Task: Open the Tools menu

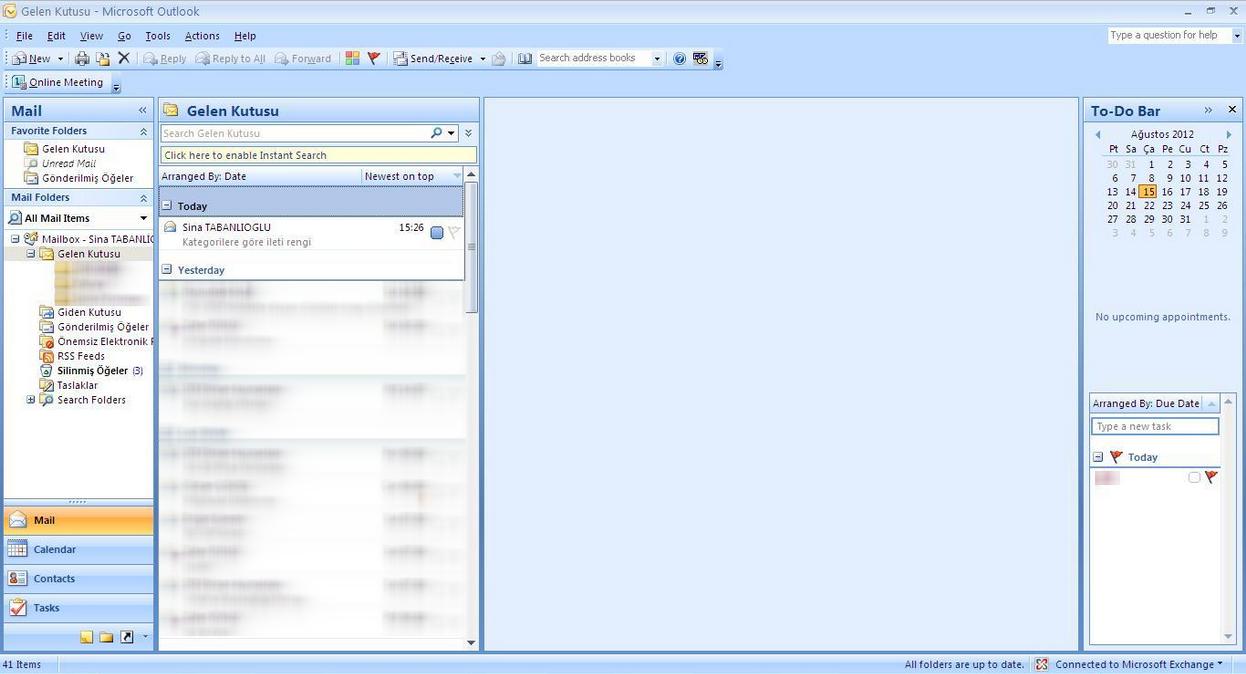Action: pos(157,36)
